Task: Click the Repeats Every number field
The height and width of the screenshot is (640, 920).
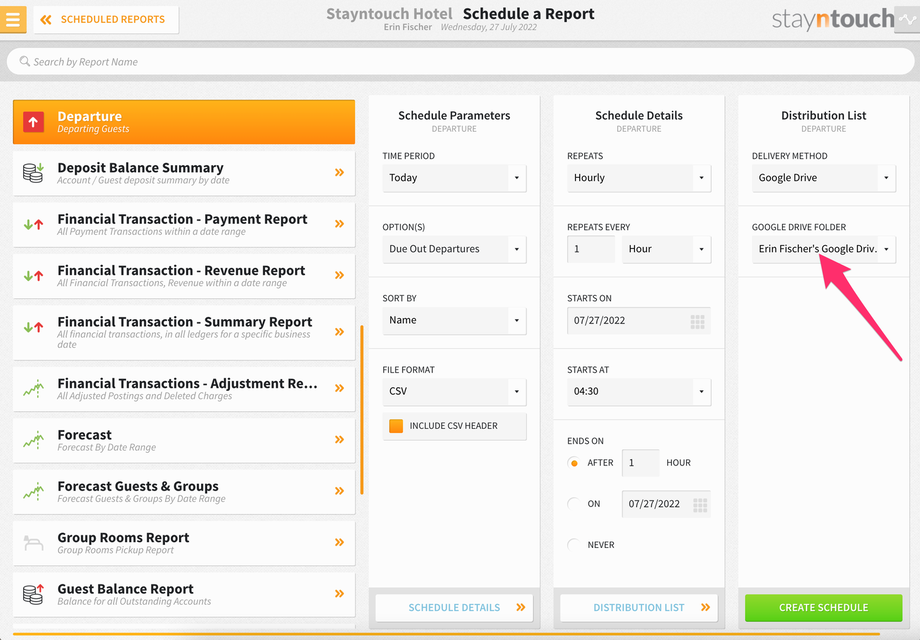Action: click(x=591, y=249)
